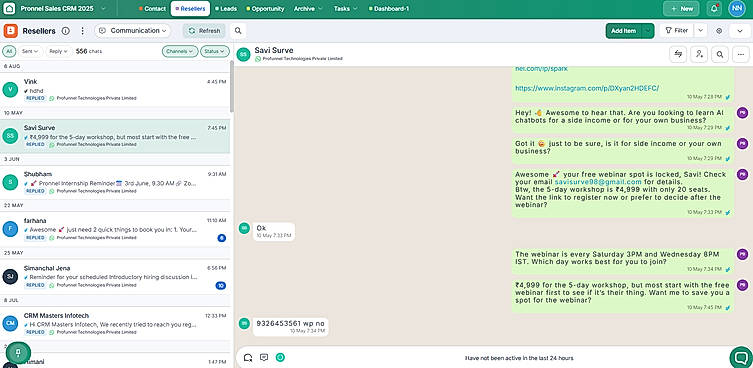Expand the Add Item dropdown arrow
This screenshot has height=368, width=753.
648,31
